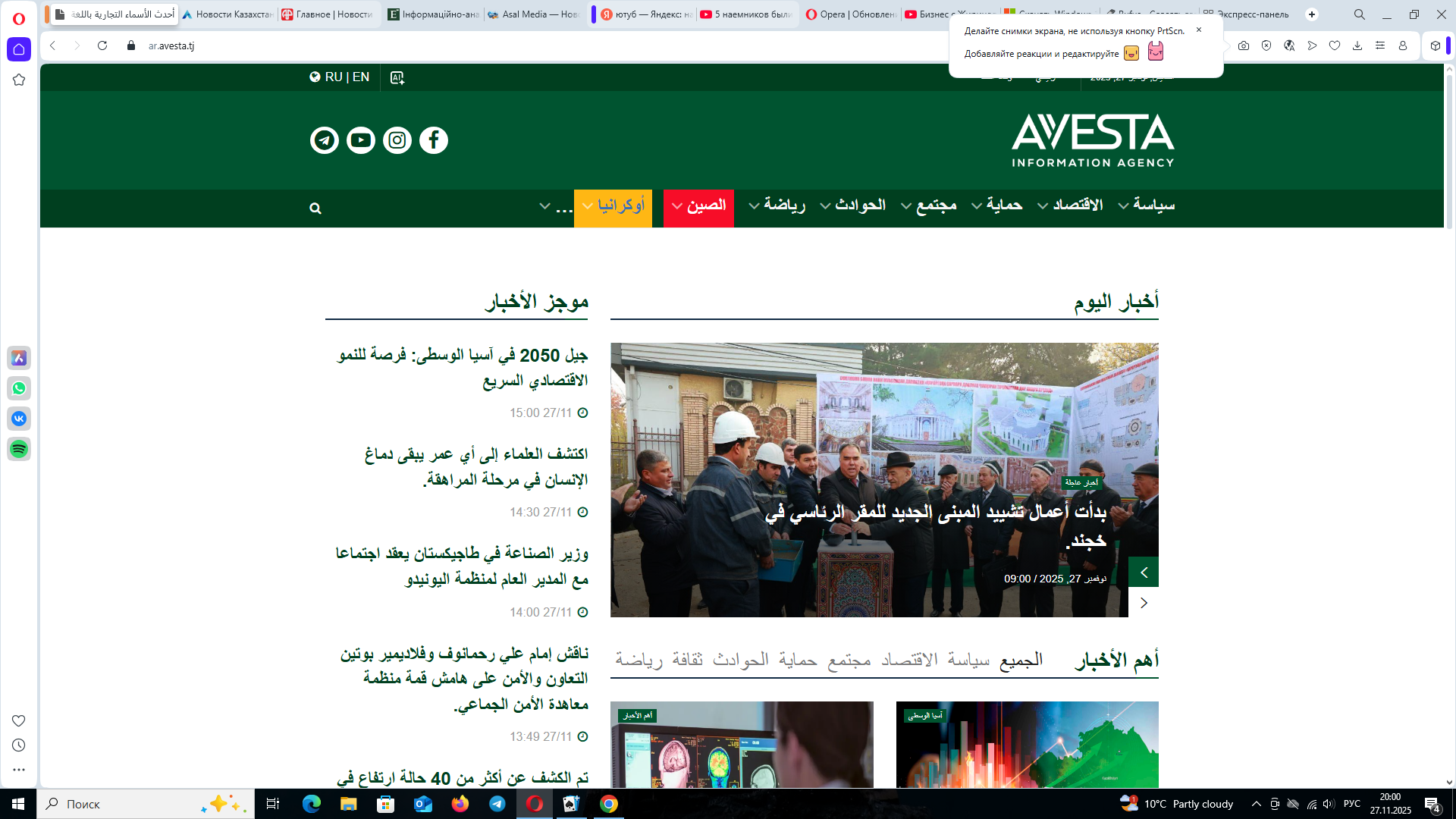Go back to previous page
Image resolution: width=1456 pixels, height=819 pixels.
[x=53, y=45]
